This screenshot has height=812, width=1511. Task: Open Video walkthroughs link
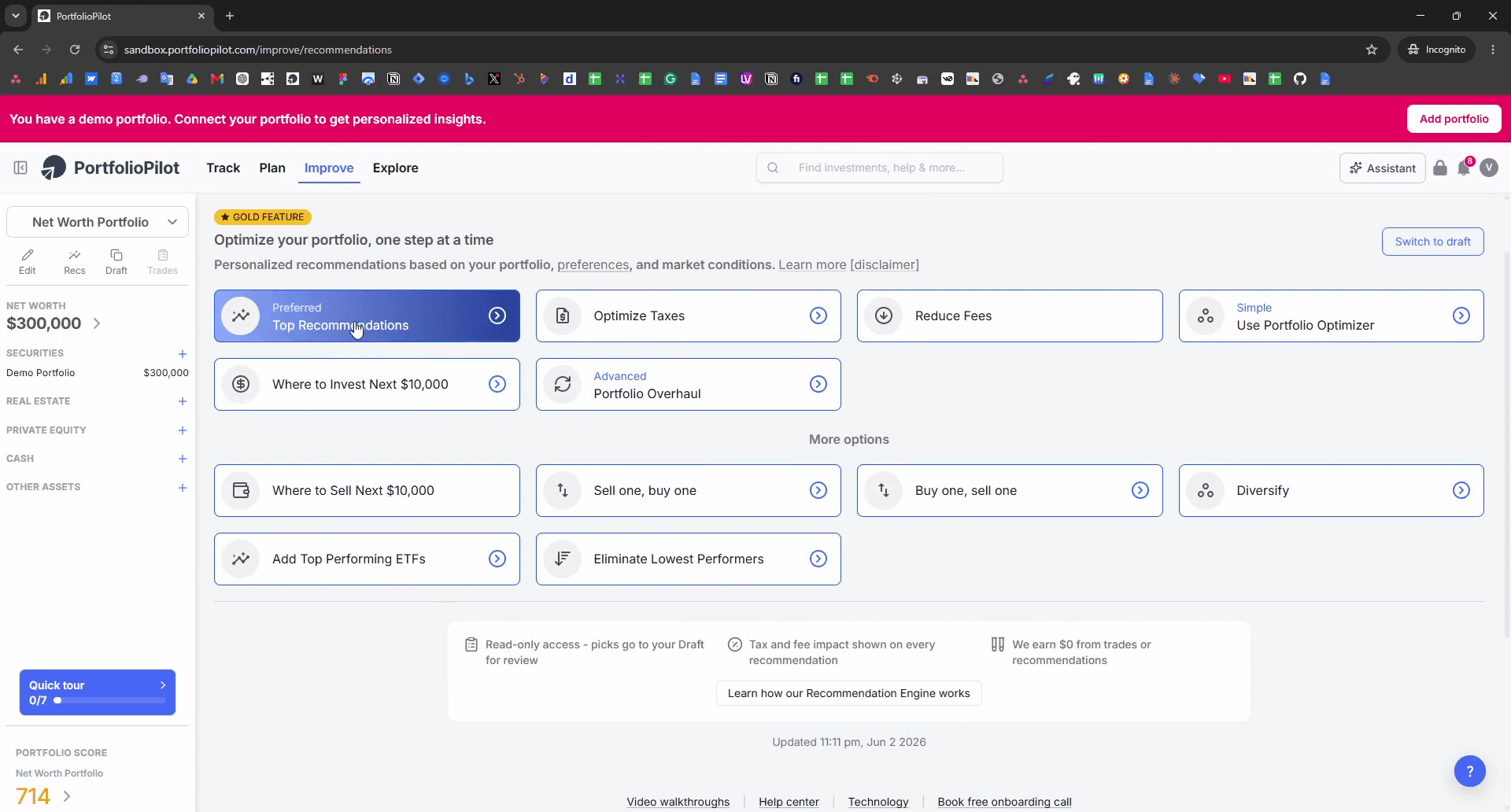(x=678, y=802)
